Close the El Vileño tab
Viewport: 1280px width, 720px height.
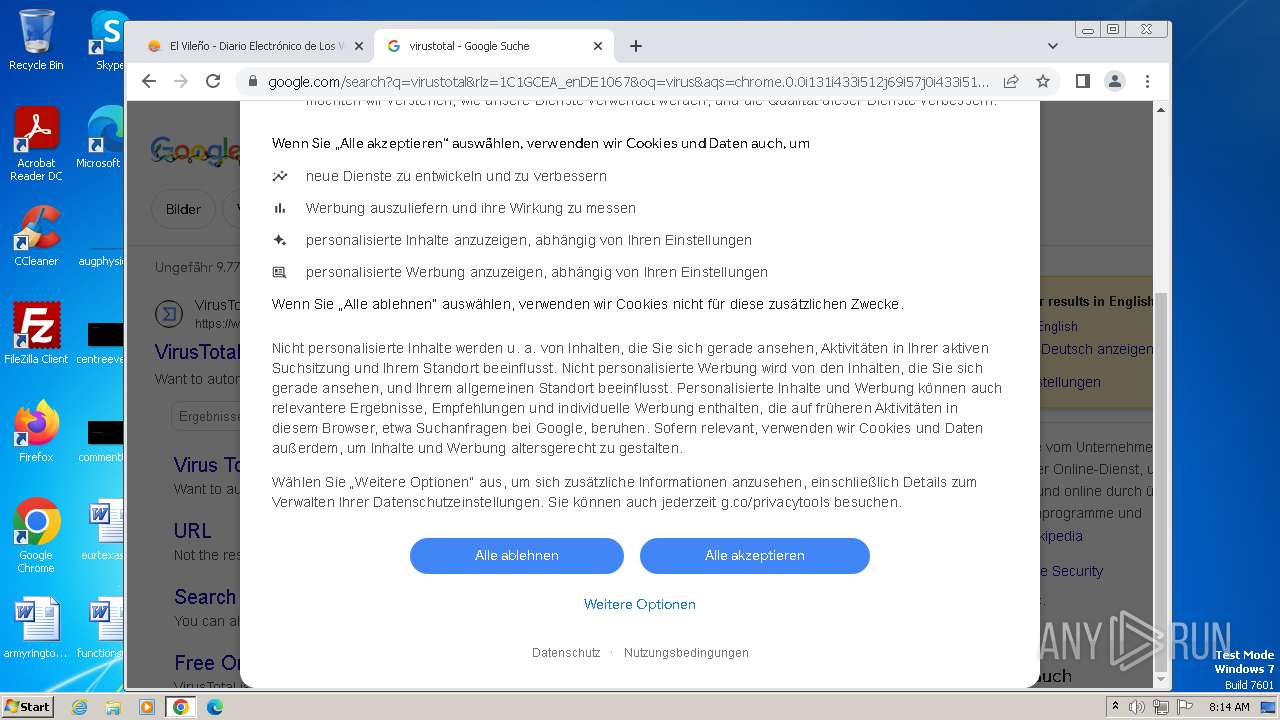click(x=359, y=46)
